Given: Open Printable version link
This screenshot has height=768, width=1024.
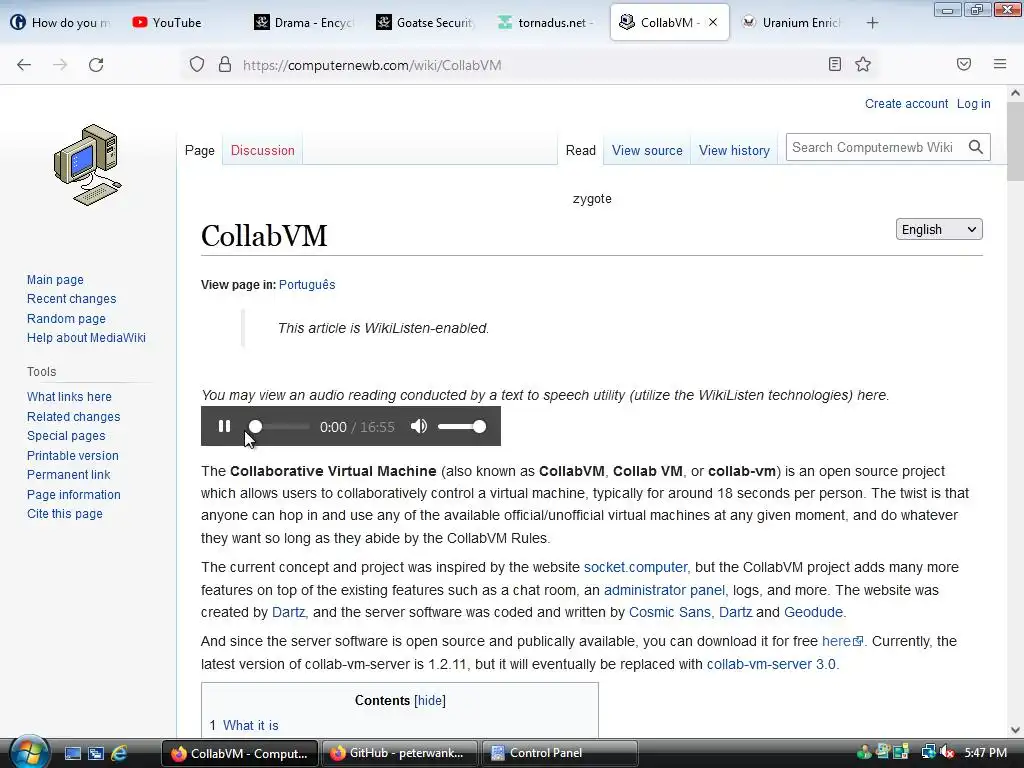Looking at the screenshot, I should click(72, 455).
